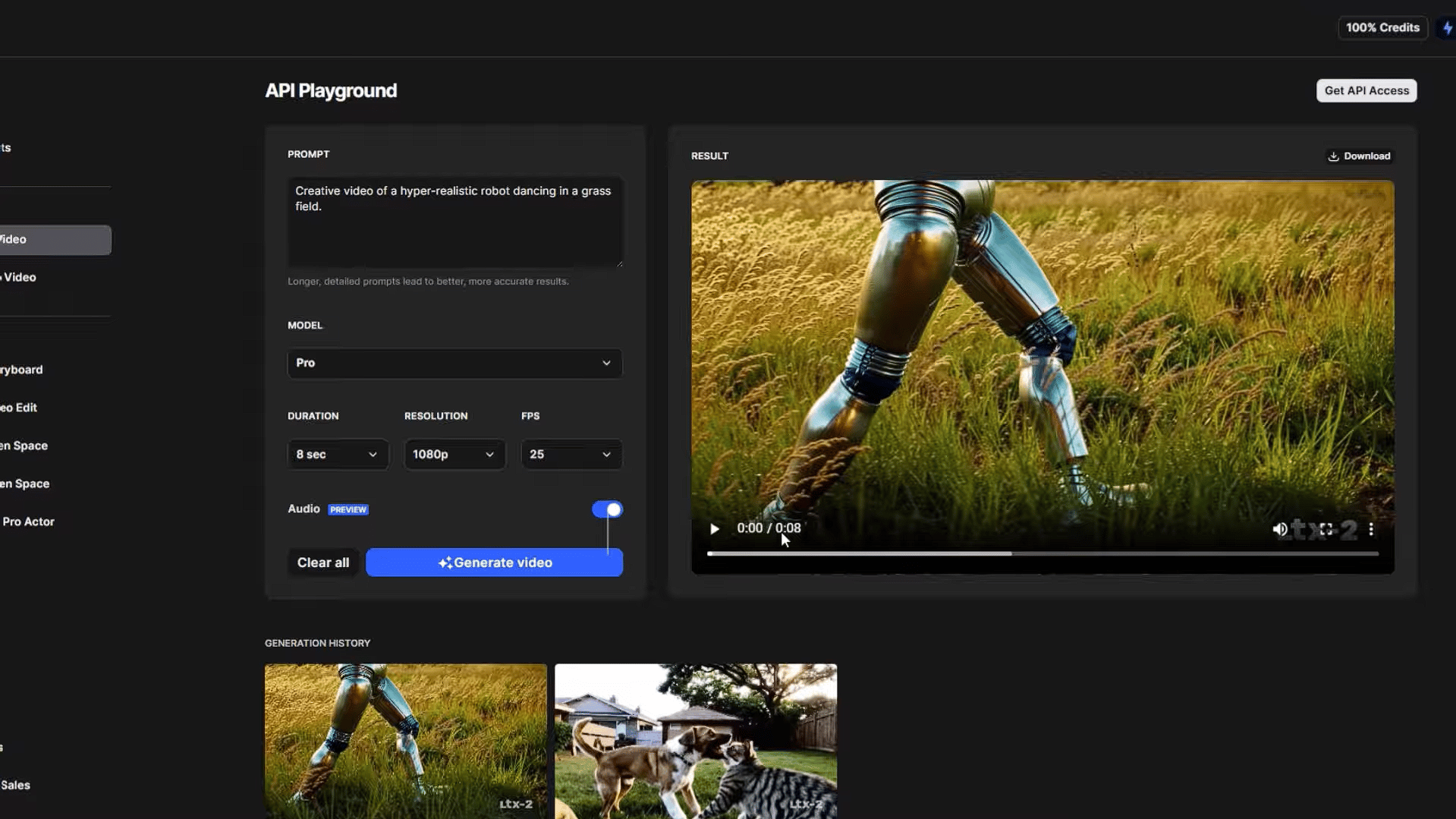The image size is (1456, 819).
Task: Open the Model dropdown showing Pro
Action: point(454,364)
